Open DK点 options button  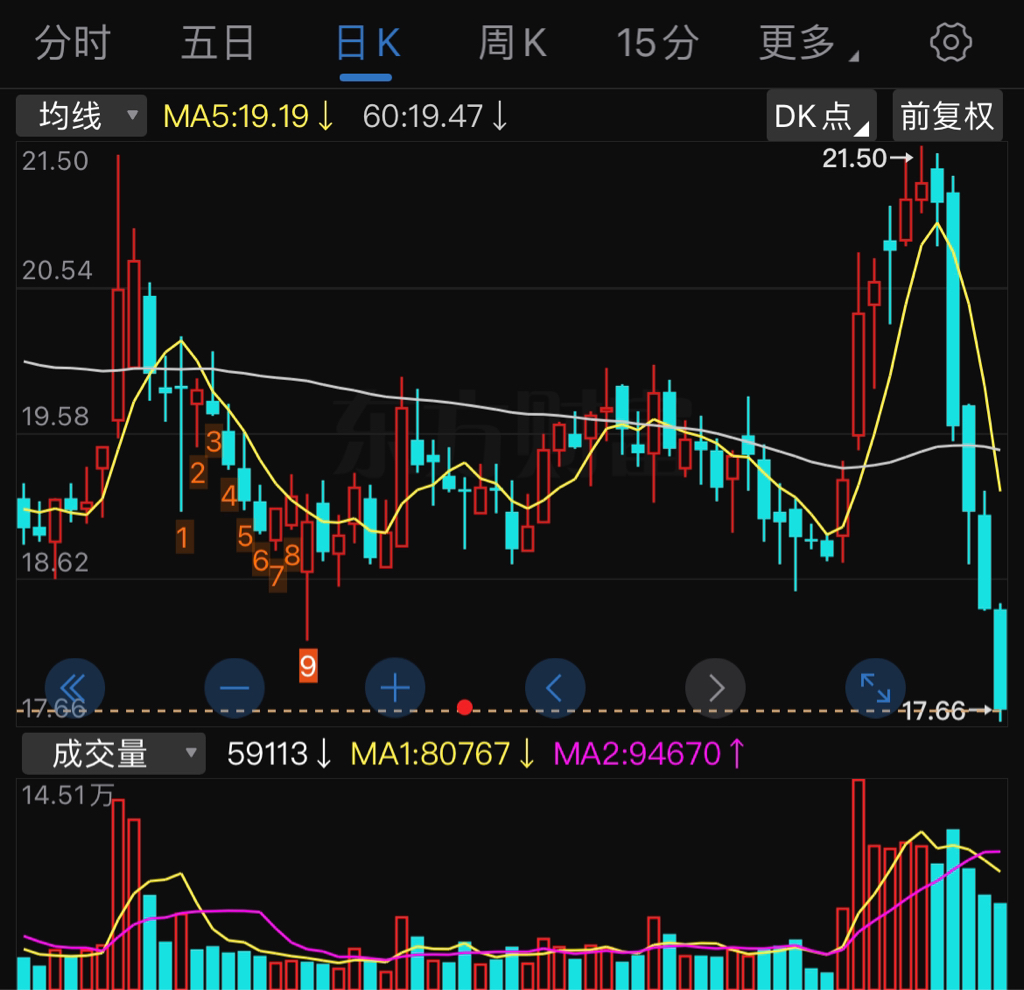point(821,116)
